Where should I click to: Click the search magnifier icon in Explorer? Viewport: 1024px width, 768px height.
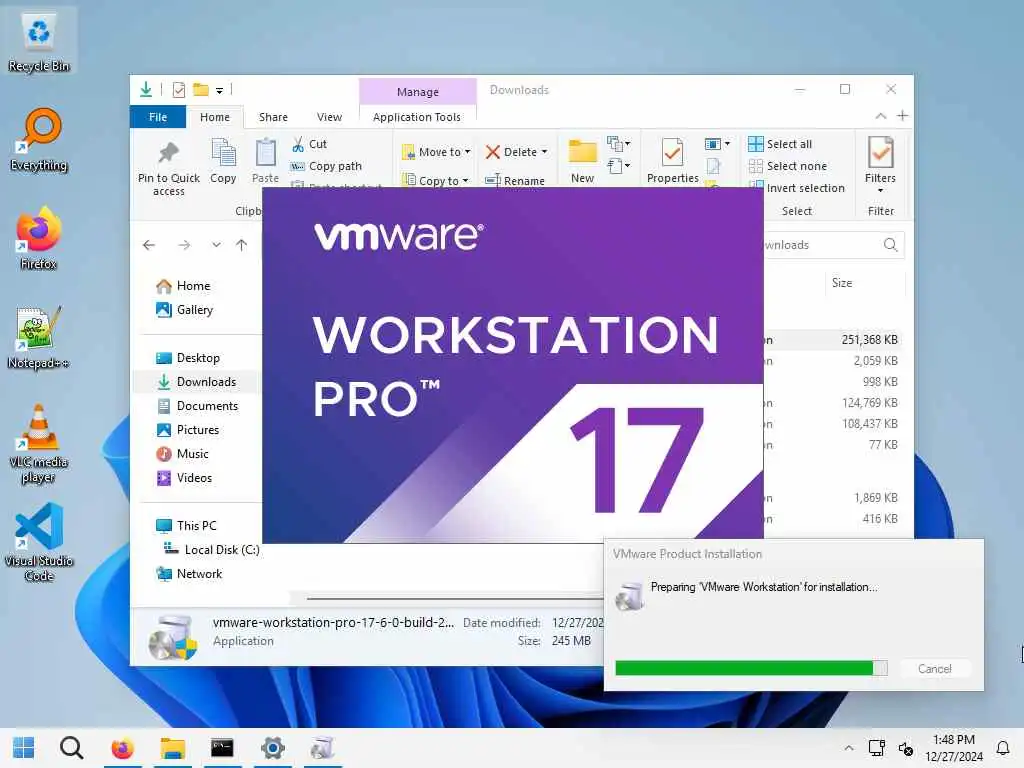(890, 245)
